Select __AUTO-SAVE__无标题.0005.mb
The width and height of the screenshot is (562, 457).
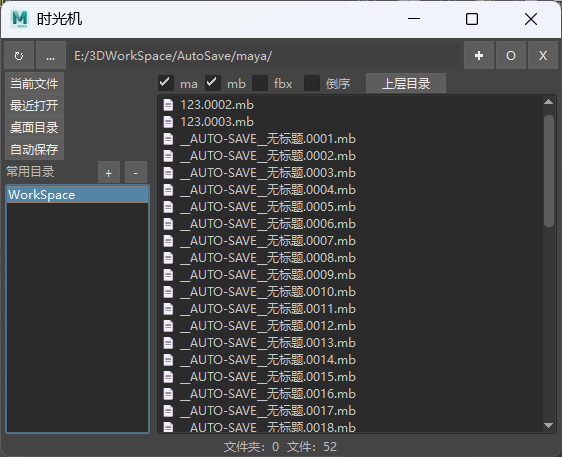pyautogui.click(x=268, y=207)
